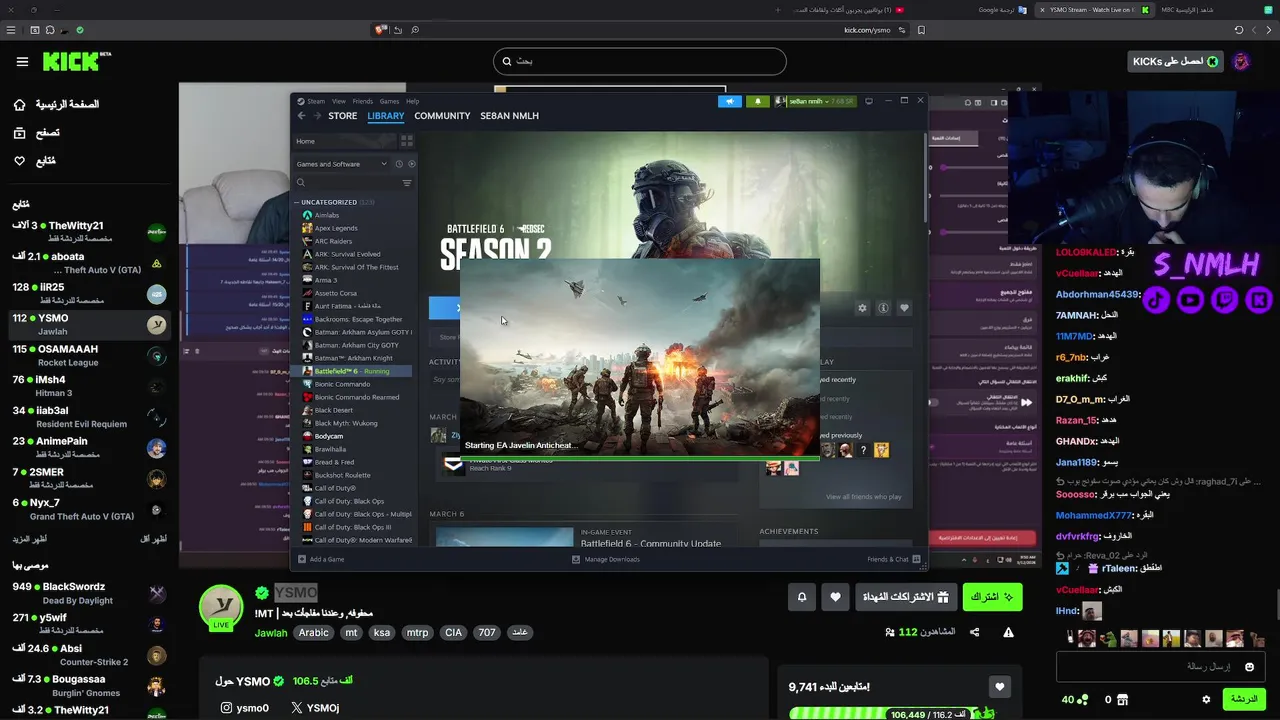Viewport: 1280px width, 720px height.
Task: Click Steam green notification bell
Action: point(757,101)
